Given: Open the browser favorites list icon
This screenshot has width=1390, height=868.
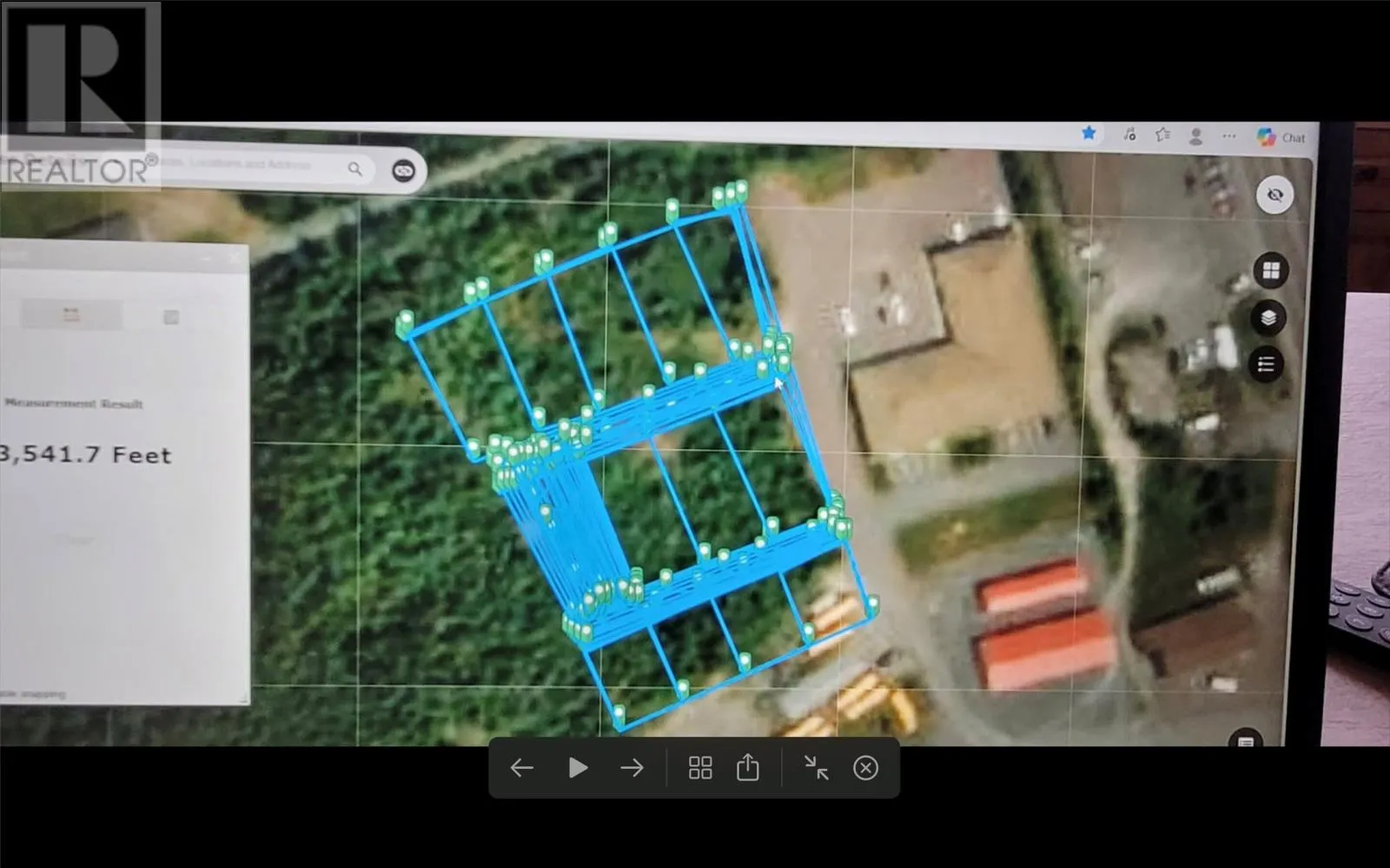Looking at the screenshot, I should coord(1162,134).
